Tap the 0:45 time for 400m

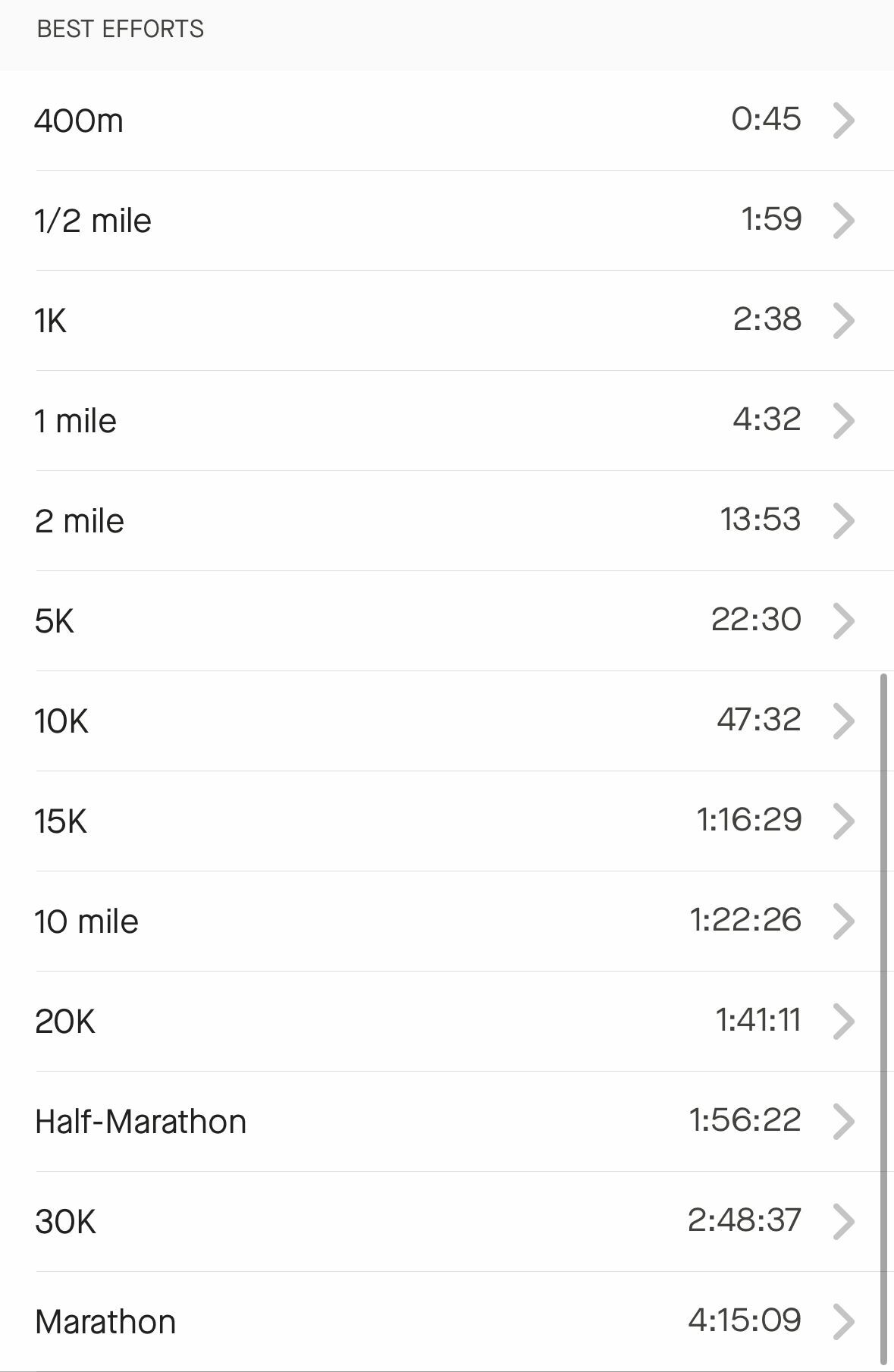pos(766,119)
